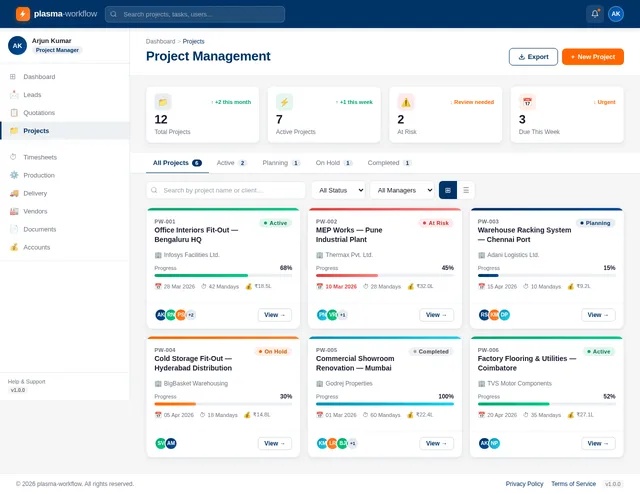Click the project name search field
The height and width of the screenshot is (494, 640).
[226, 190]
